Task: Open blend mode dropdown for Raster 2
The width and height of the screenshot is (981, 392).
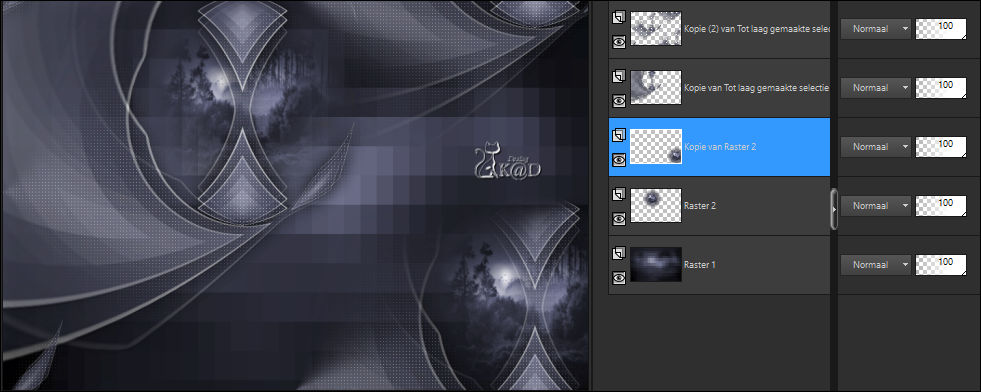Action: pyautogui.click(x=875, y=206)
